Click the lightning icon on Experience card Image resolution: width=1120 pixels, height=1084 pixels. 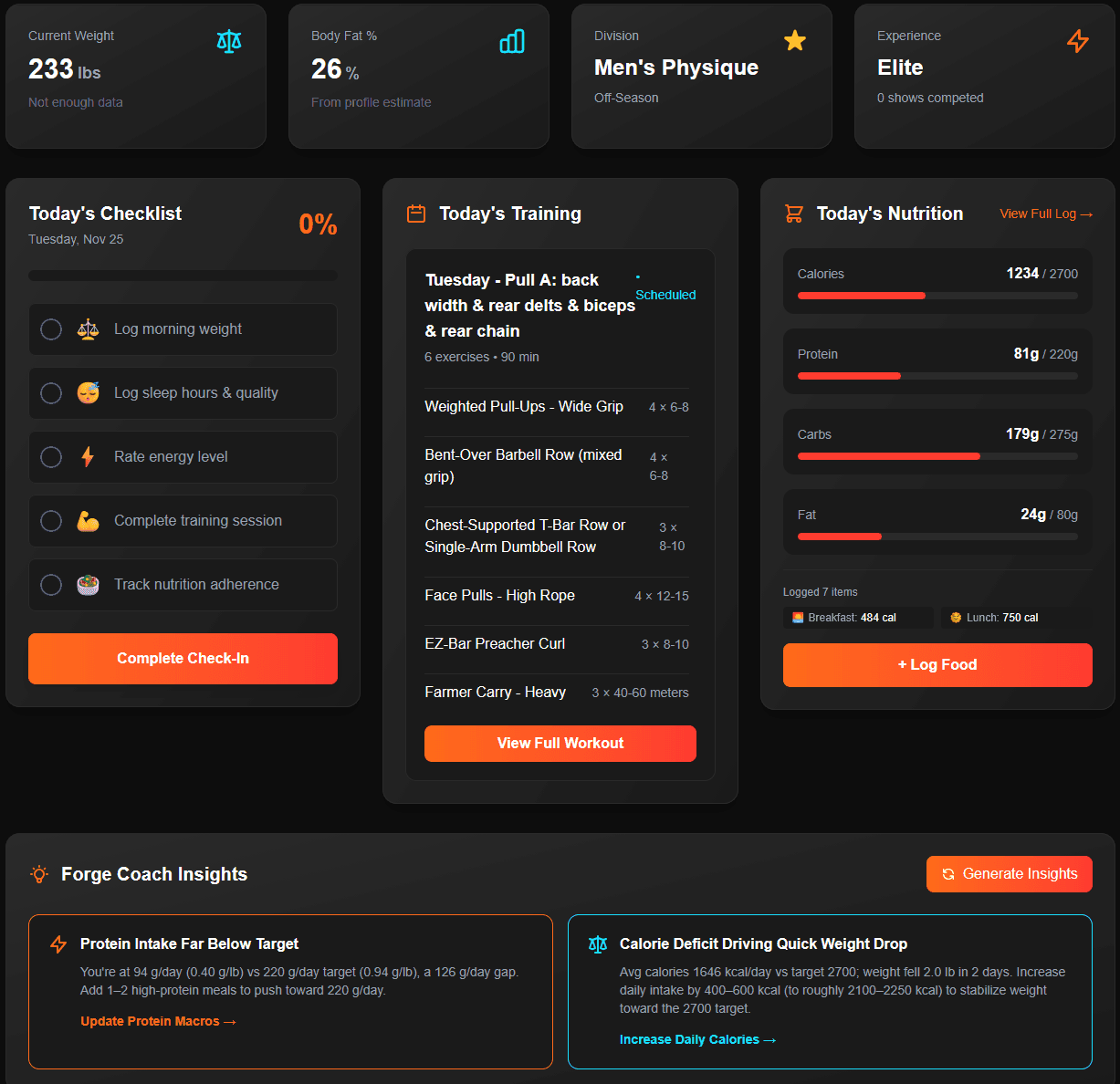[1077, 41]
